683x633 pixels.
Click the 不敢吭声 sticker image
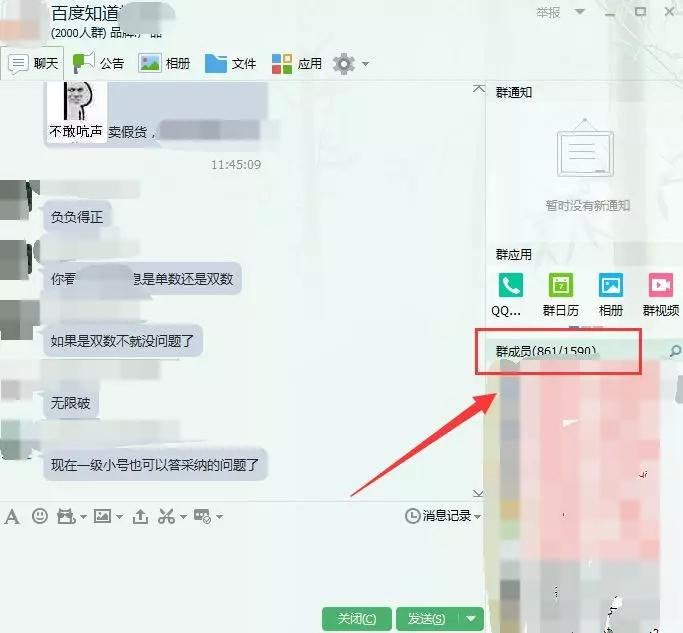[x=76, y=112]
